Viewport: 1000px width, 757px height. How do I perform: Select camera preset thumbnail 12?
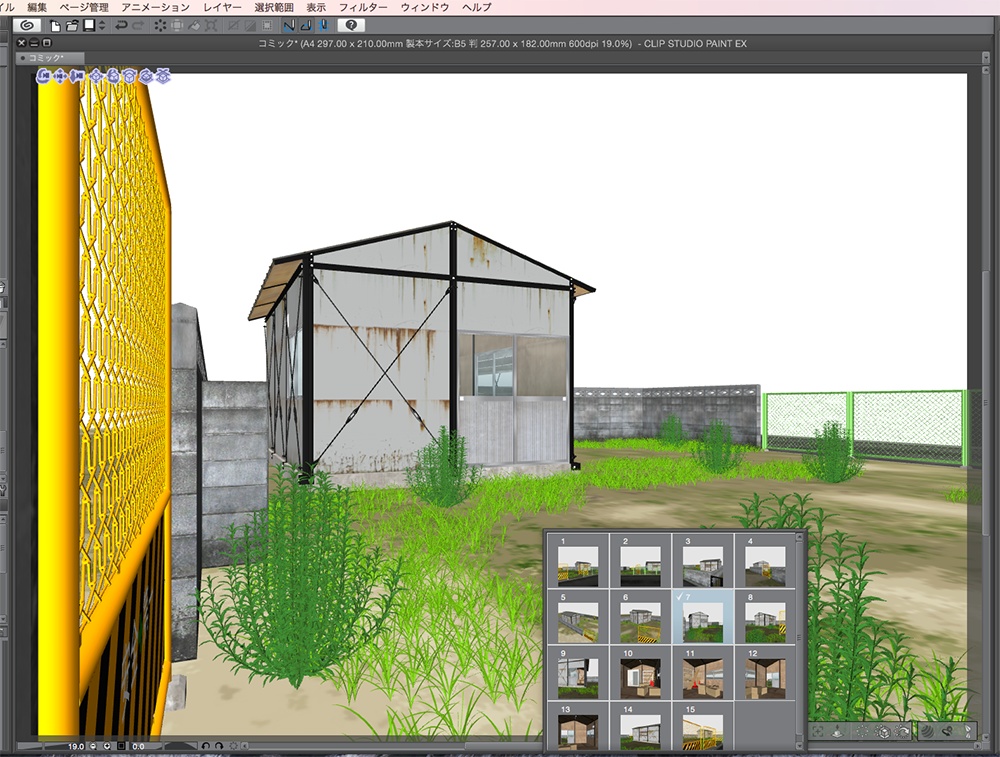tap(765, 673)
